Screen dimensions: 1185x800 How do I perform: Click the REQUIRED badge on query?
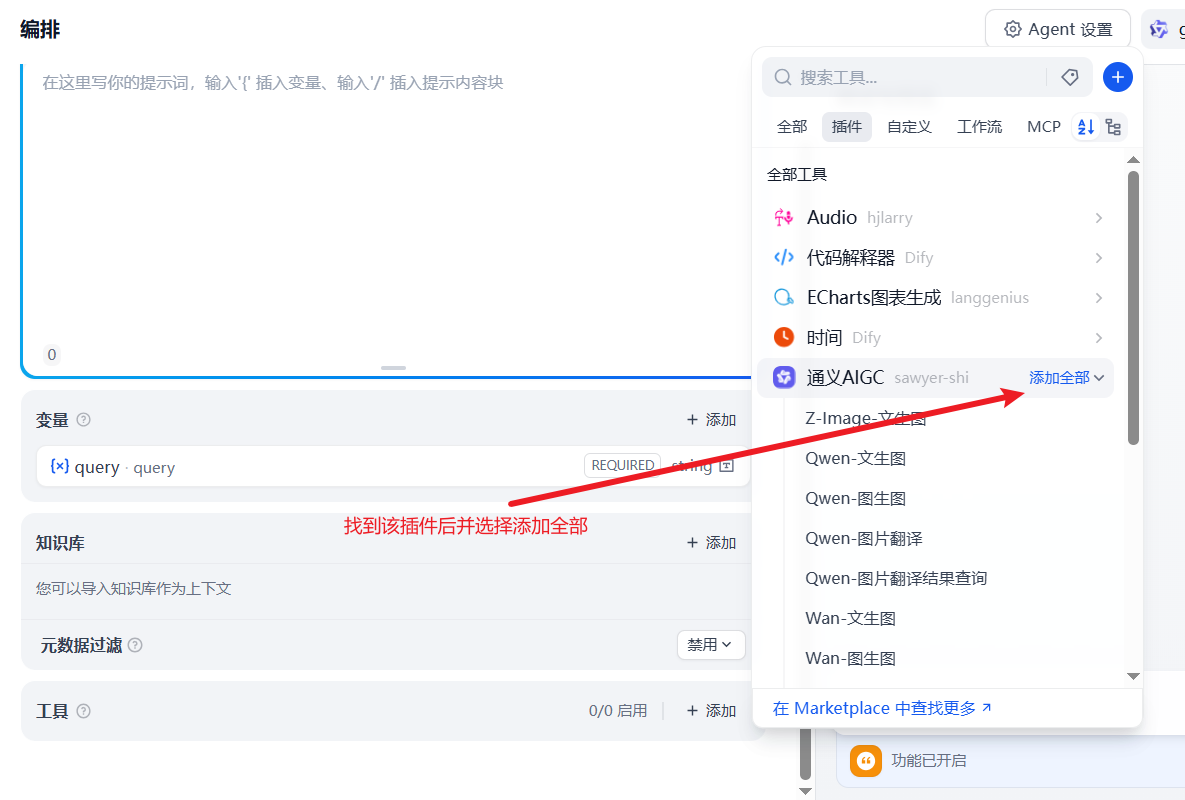[x=623, y=465]
